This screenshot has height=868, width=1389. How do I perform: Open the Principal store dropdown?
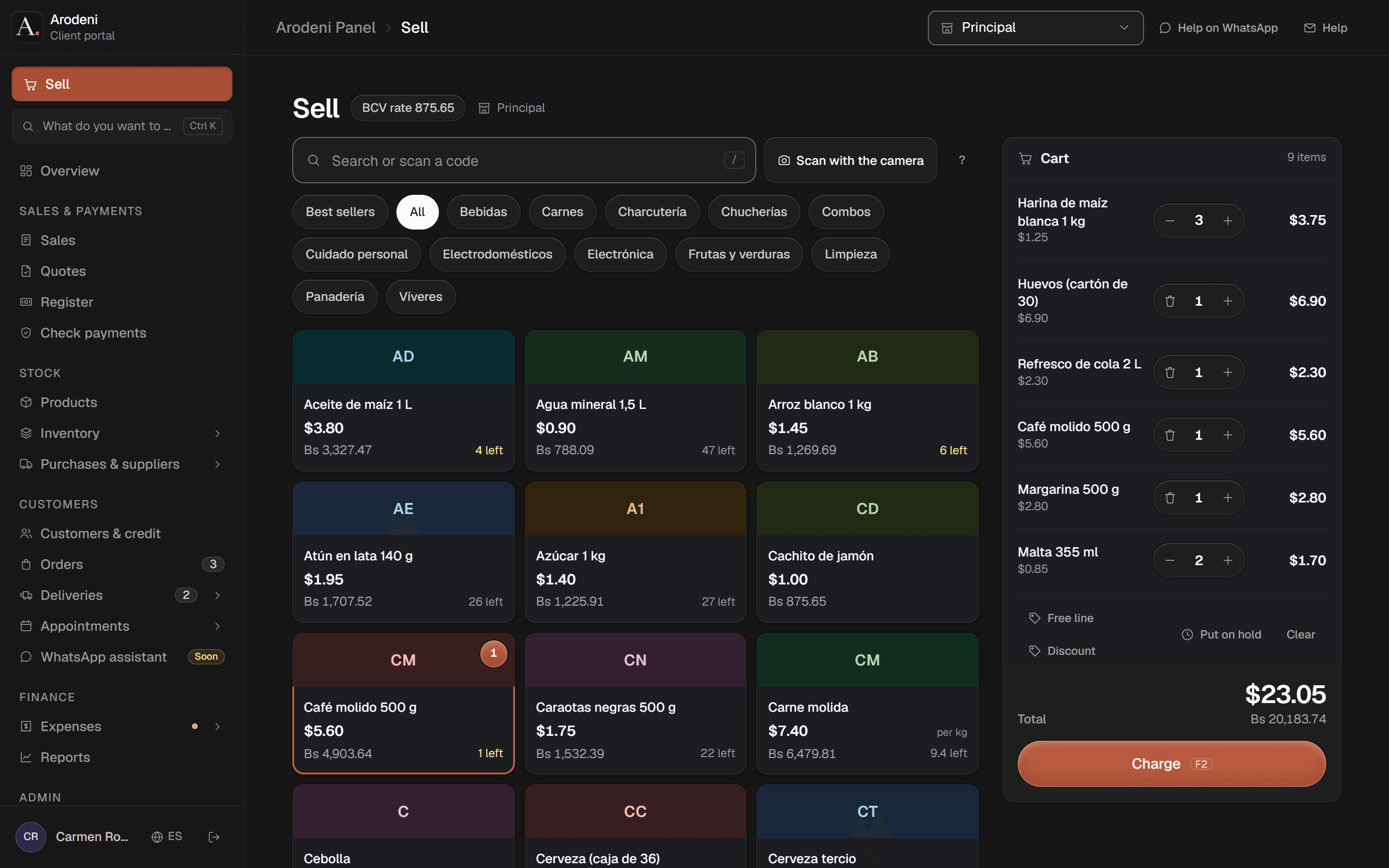(1035, 27)
